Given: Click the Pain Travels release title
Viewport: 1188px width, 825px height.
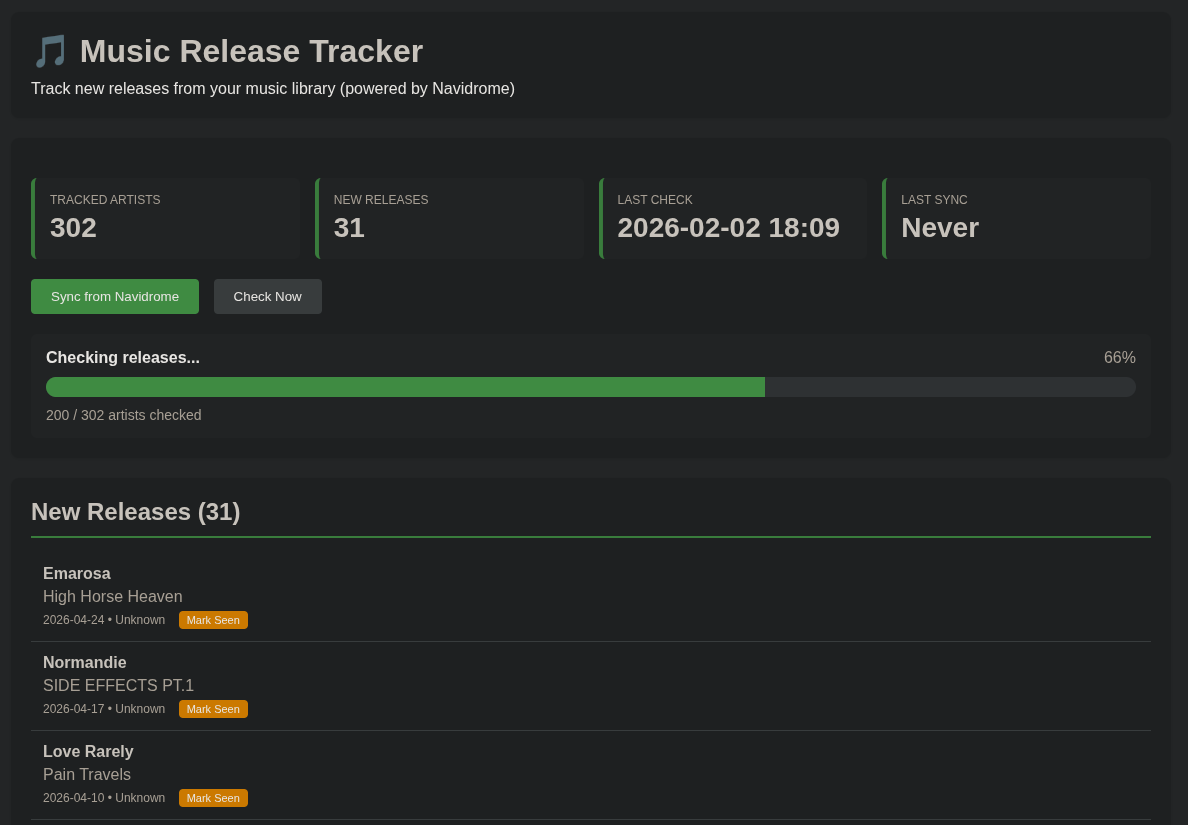Looking at the screenshot, I should pos(87,775).
